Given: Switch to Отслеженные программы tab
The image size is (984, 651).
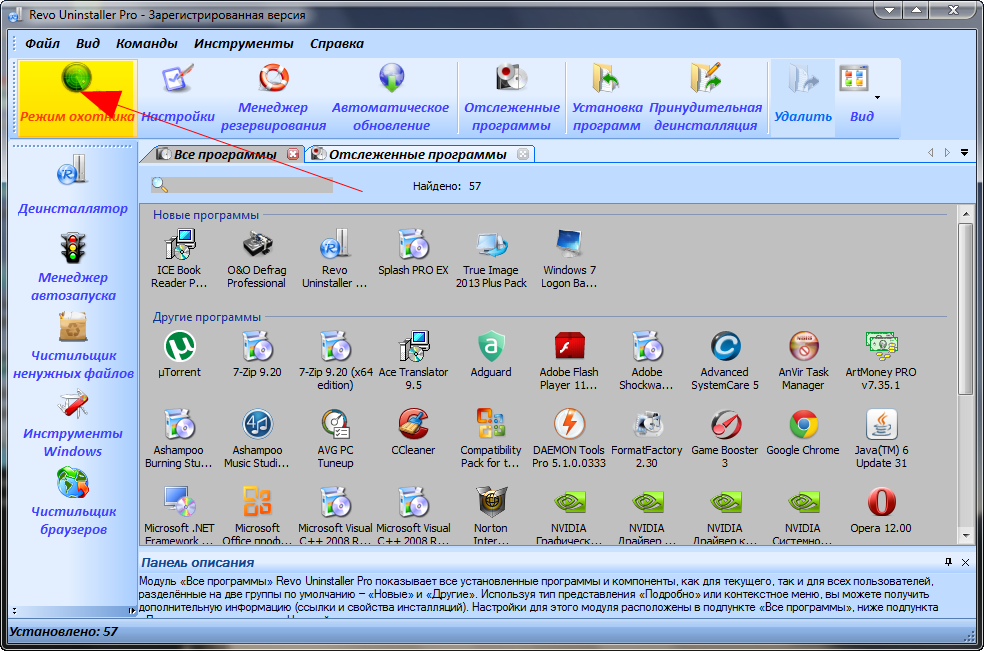Looking at the screenshot, I should pyautogui.click(x=417, y=154).
